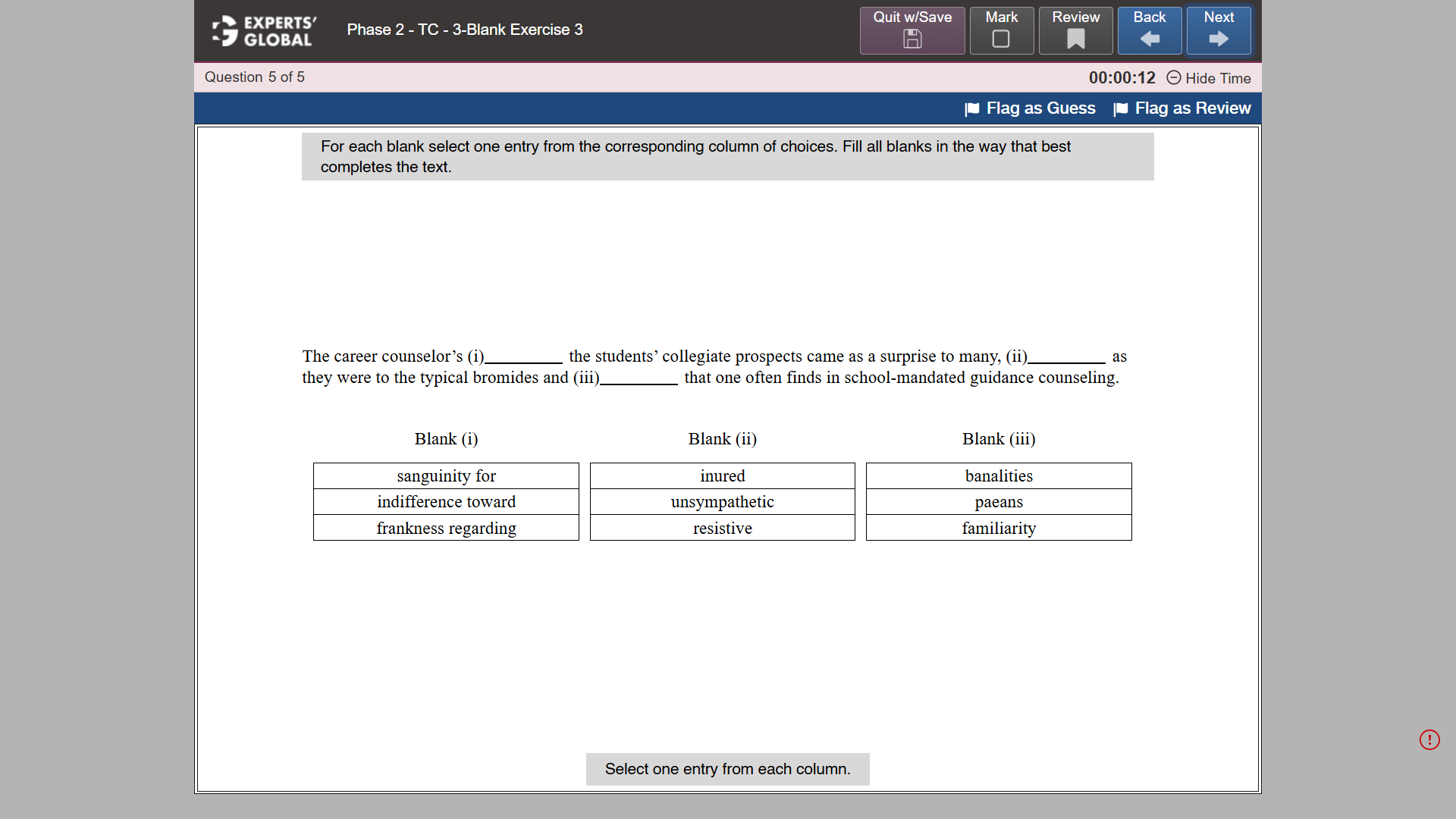Select 'banalities' for Blank (iii)

998,475
